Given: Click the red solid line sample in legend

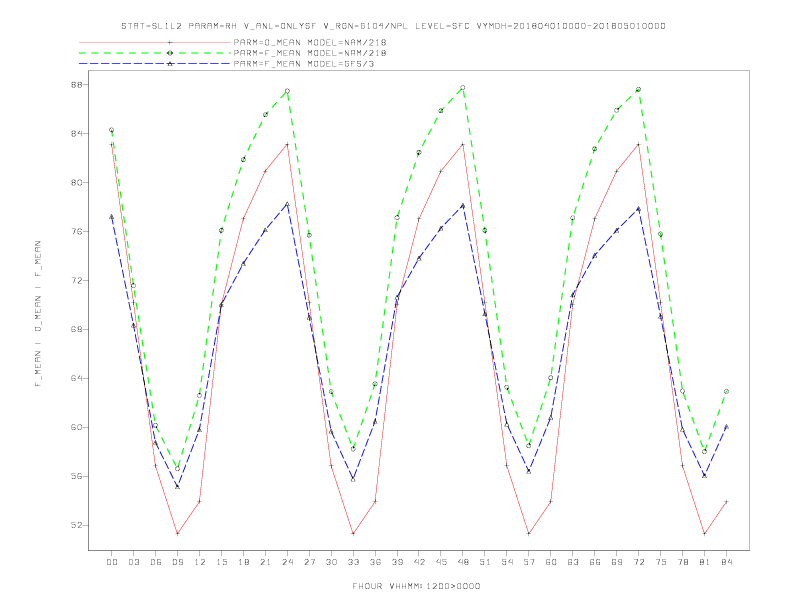Looking at the screenshot, I should [155, 42].
